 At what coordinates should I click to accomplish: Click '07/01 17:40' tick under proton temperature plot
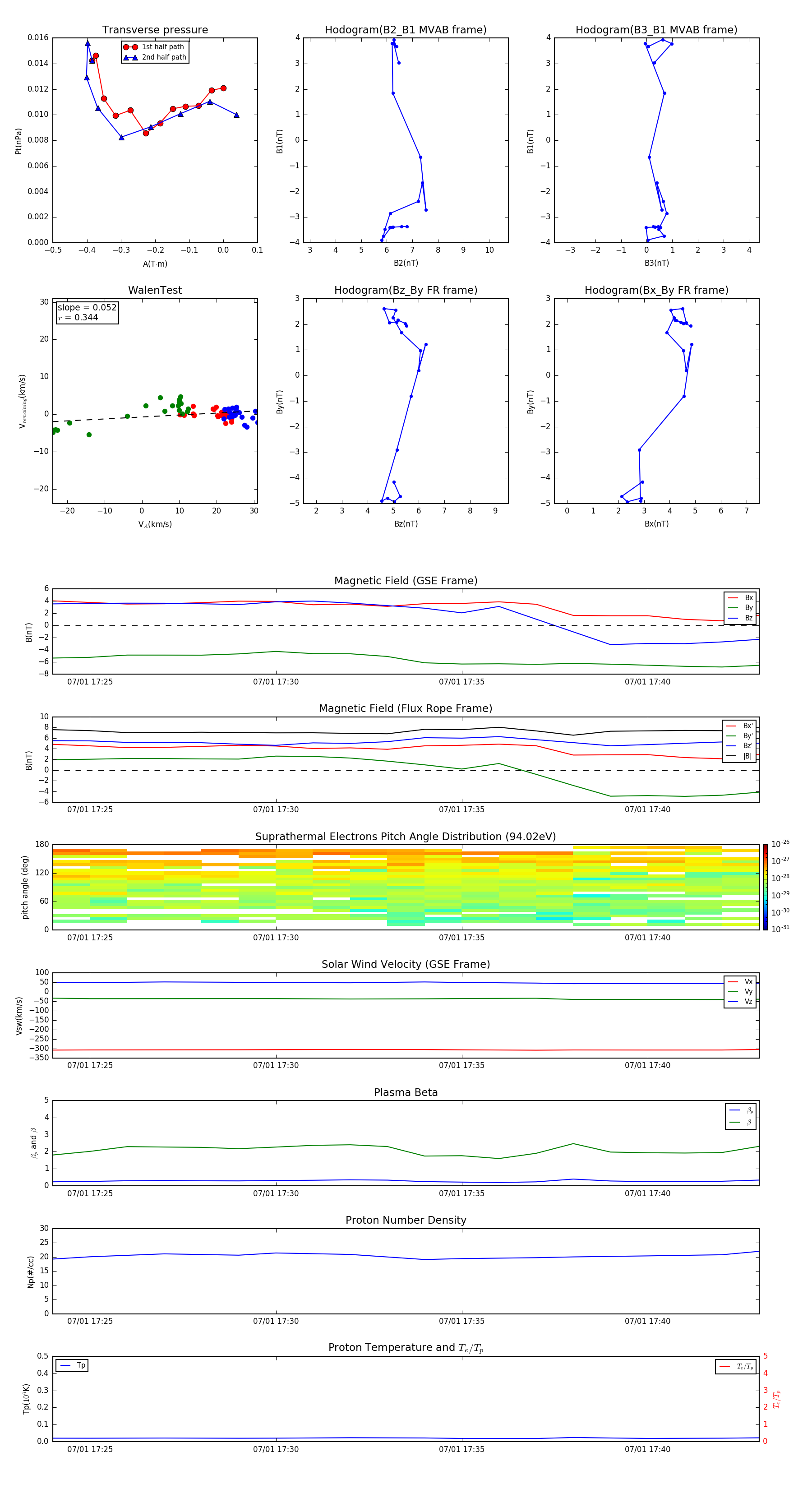coord(647,1449)
